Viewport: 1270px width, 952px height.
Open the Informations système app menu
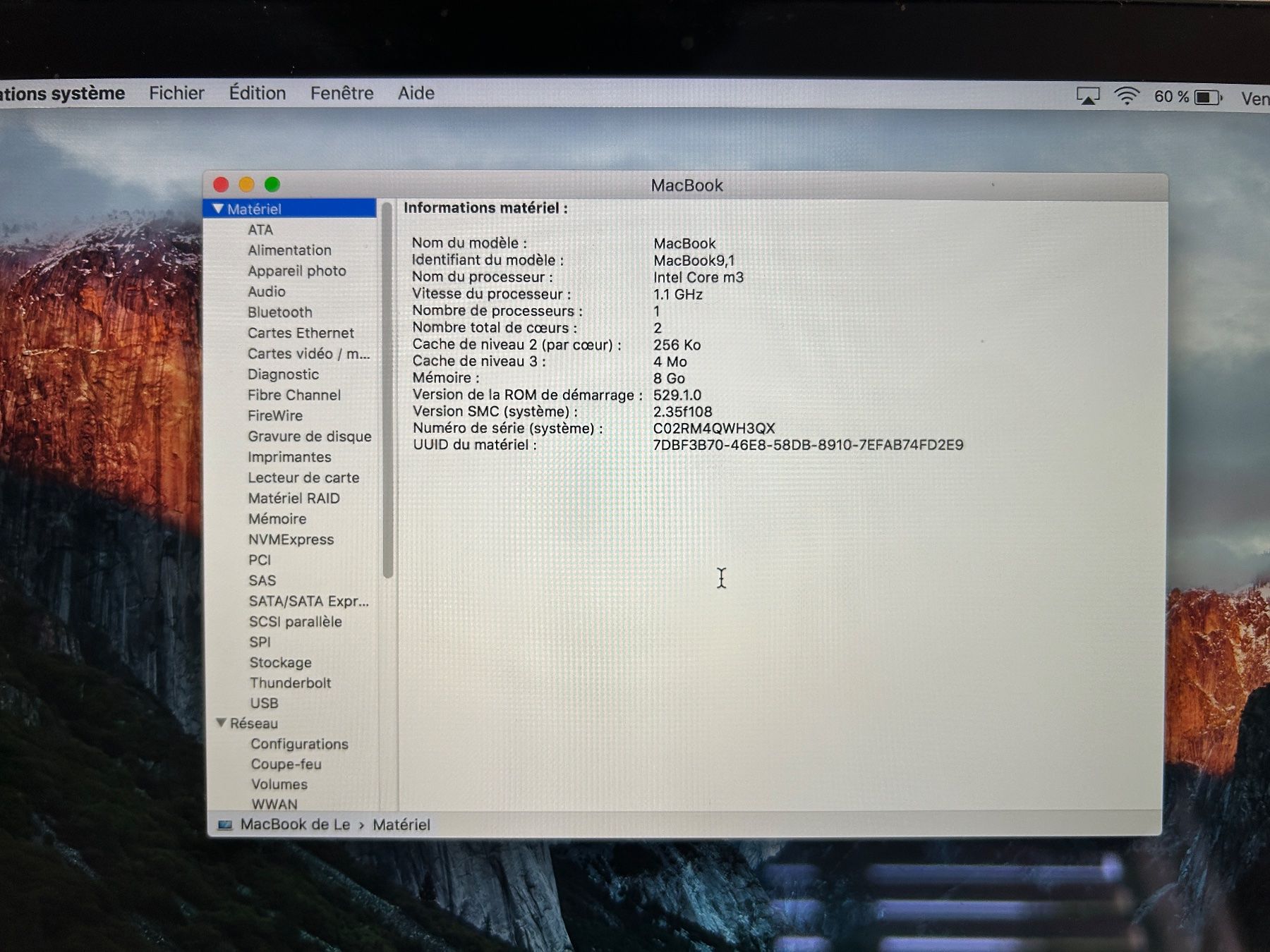tap(62, 94)
